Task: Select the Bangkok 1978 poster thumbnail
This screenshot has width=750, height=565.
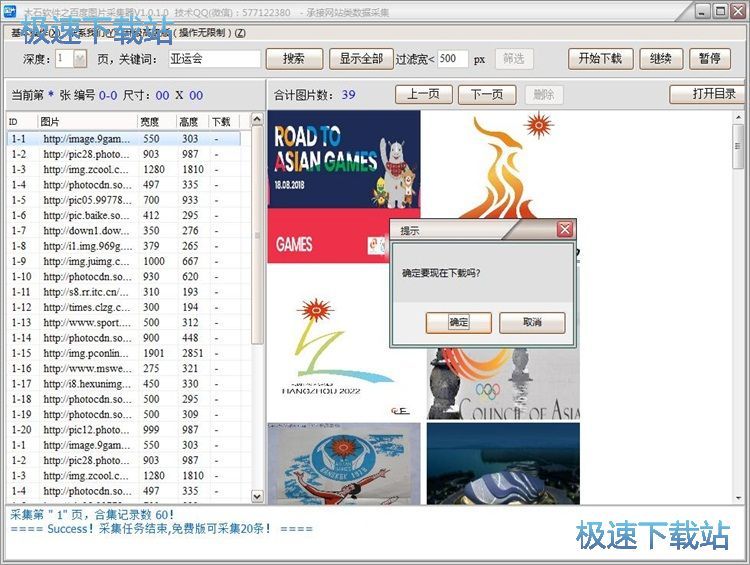Action: [x=344, y=464]
